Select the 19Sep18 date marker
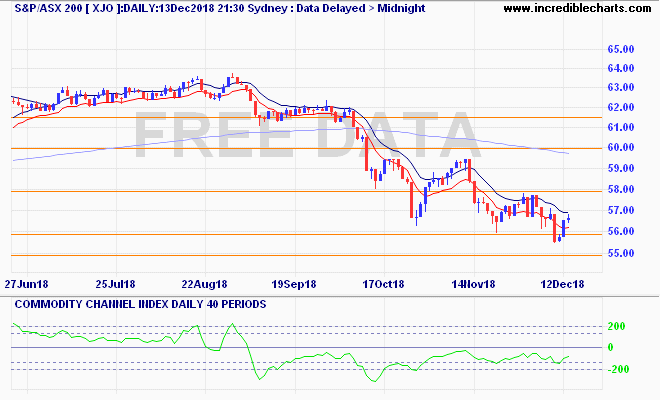 click(x=295, y=284)
